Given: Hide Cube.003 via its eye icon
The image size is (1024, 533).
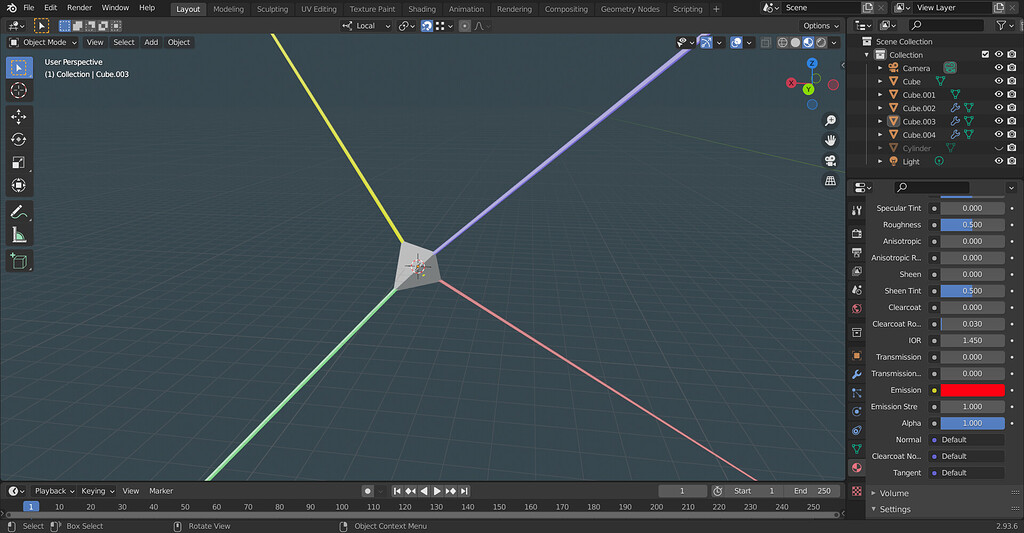Looking at the screenshot, I should click(999, 121).
